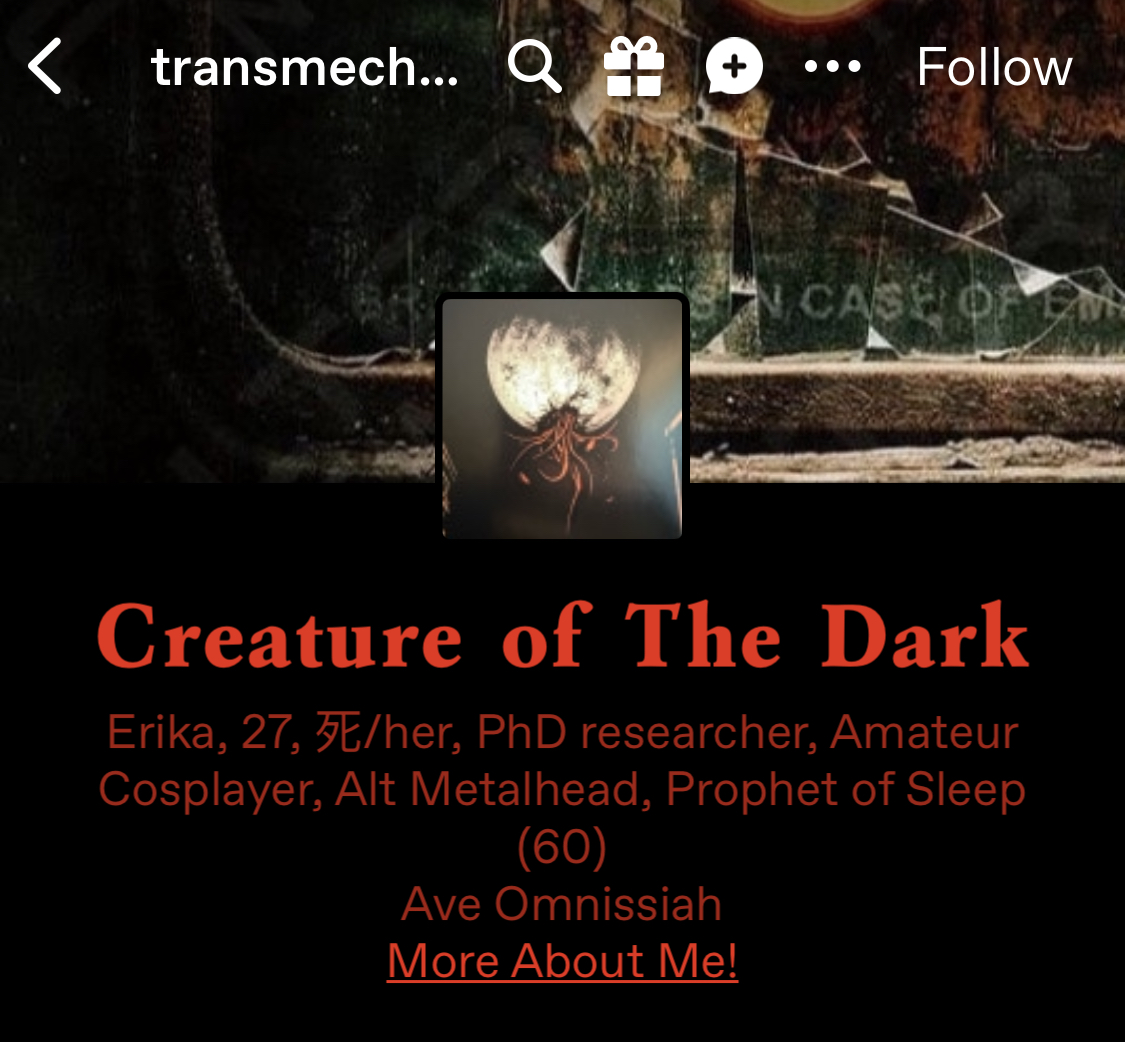Tap the gift box icon
1125x1042 pixels.
[x=634, y=66]
